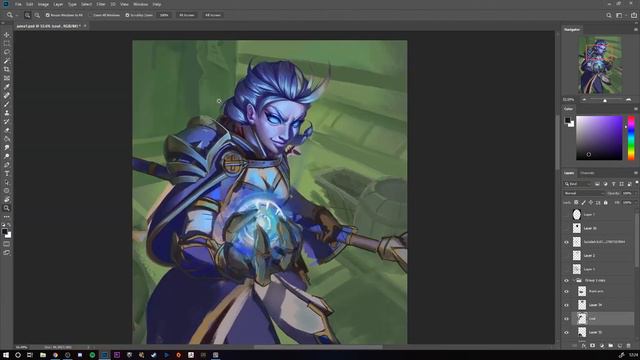Toggle Quick Mask mode
Viewport: 640px width, 360px height.
(x=7, y=244)
